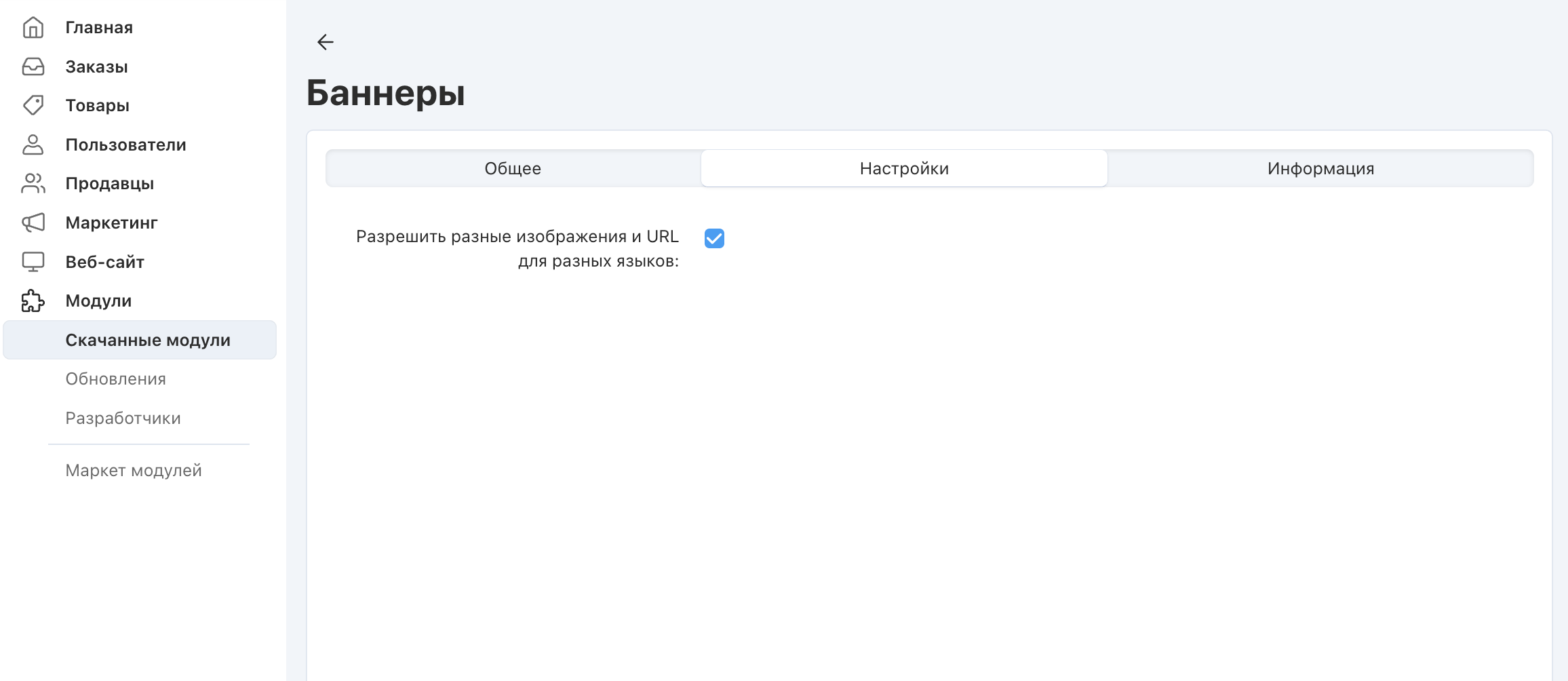Image resolution: width=1568 pixels, height=681 pixels.
Task: Switch to the Общее tab
Action: click(513, 168)
